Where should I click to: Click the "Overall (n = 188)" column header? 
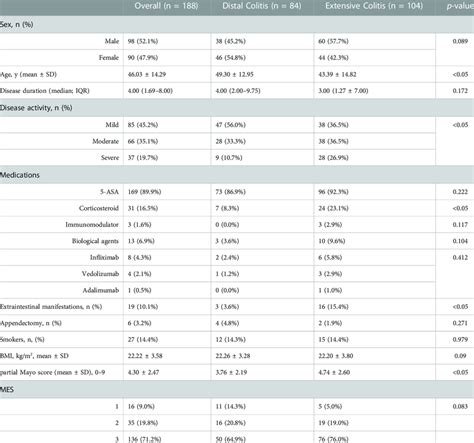[166, 6]
